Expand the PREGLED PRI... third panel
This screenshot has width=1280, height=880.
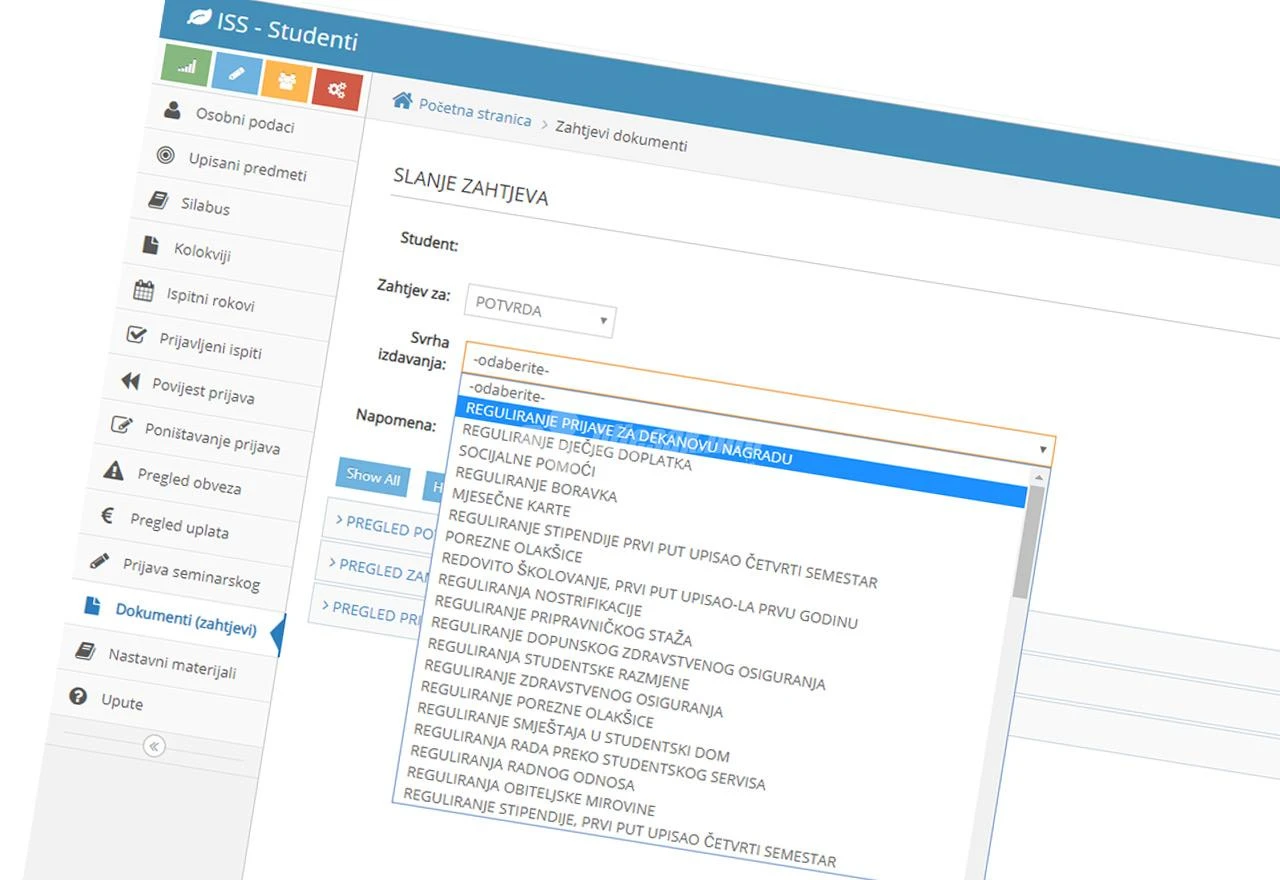[376, 612]
